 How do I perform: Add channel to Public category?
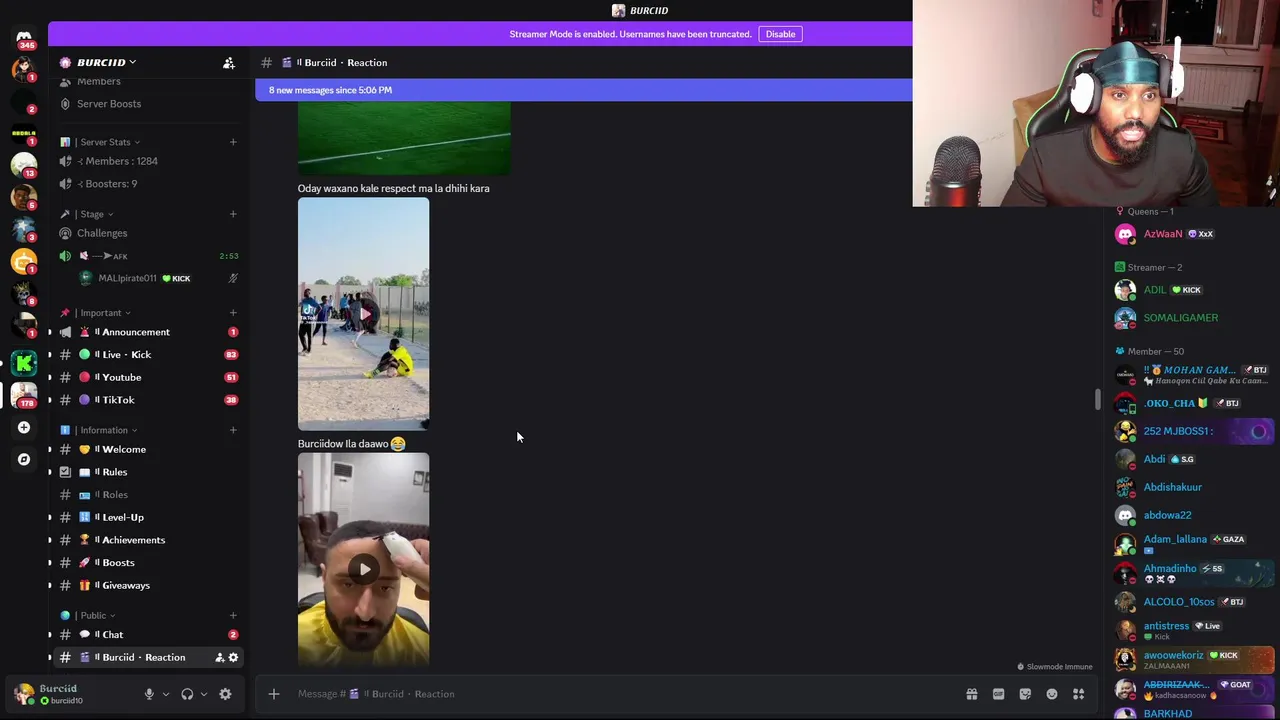233,616
